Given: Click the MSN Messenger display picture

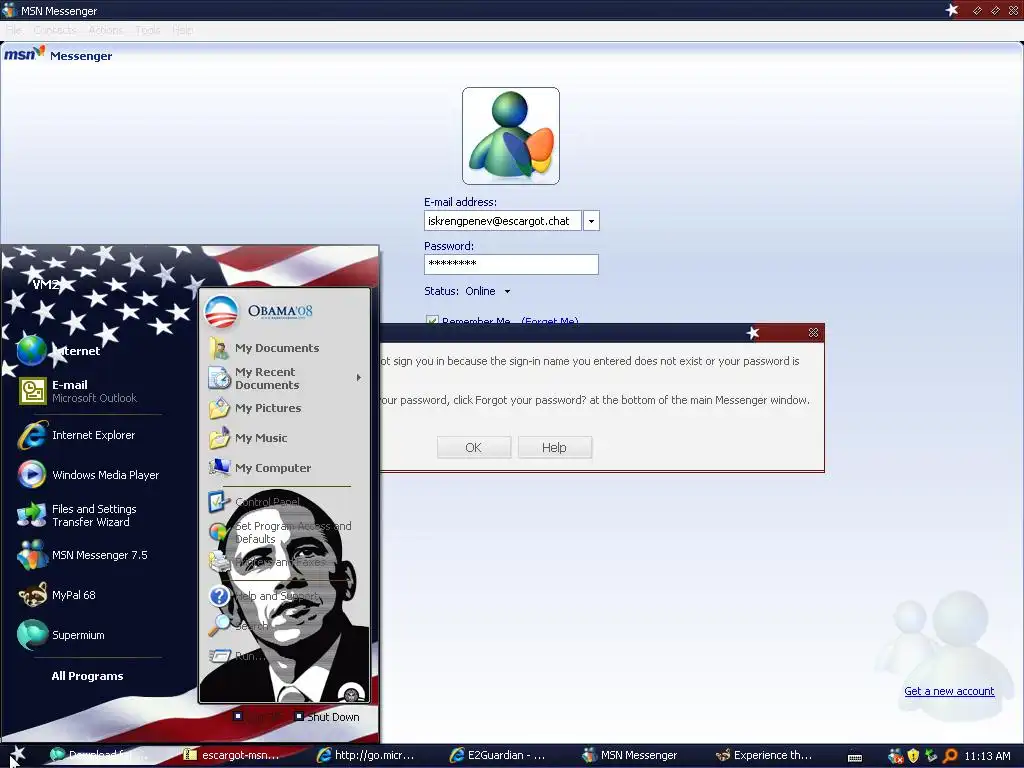Looking at the screenshot, I should tap(511, 136).
